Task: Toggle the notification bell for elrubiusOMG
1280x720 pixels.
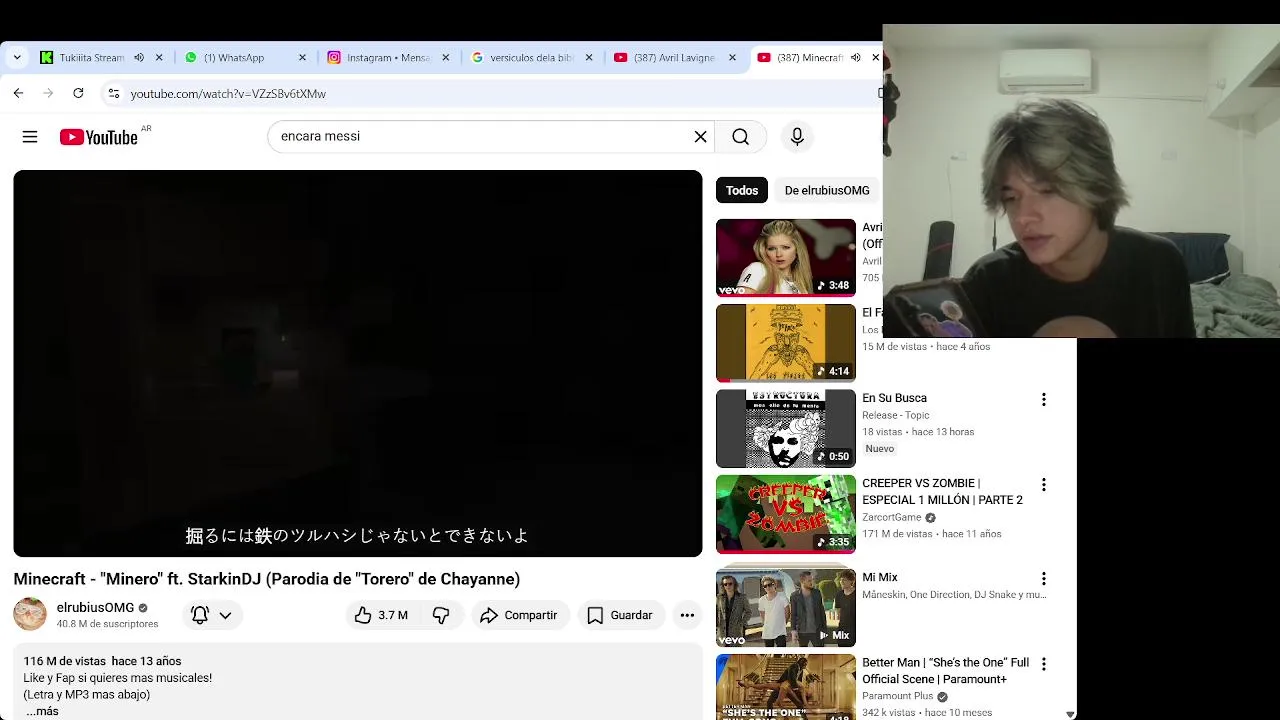Action: point(200,615)
